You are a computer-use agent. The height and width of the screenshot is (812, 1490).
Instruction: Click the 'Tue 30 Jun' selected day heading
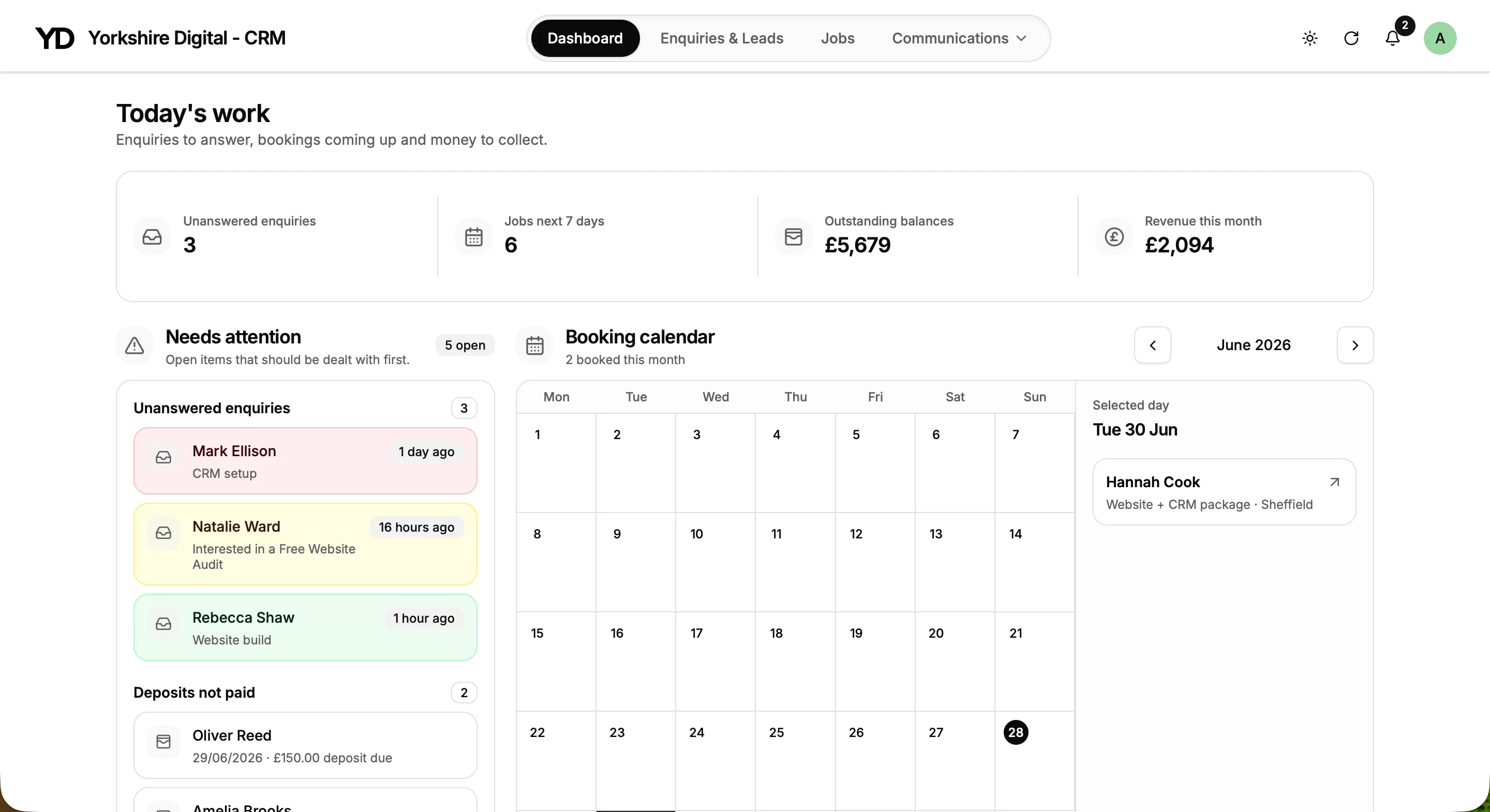click(1135, 430)
